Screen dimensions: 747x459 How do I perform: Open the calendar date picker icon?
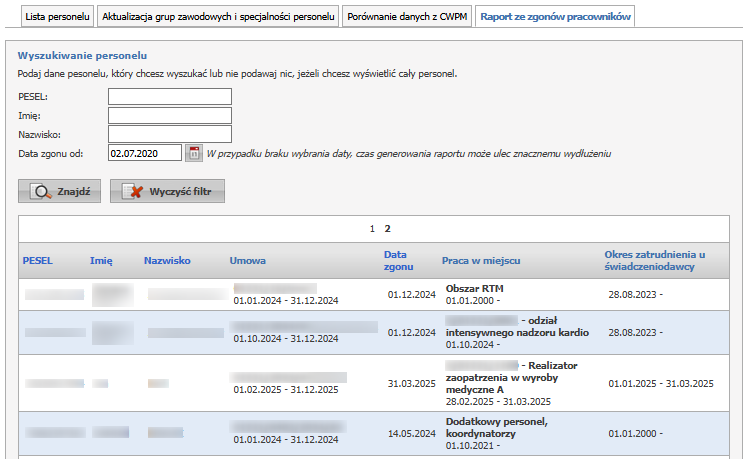click(x=195, y=153)
